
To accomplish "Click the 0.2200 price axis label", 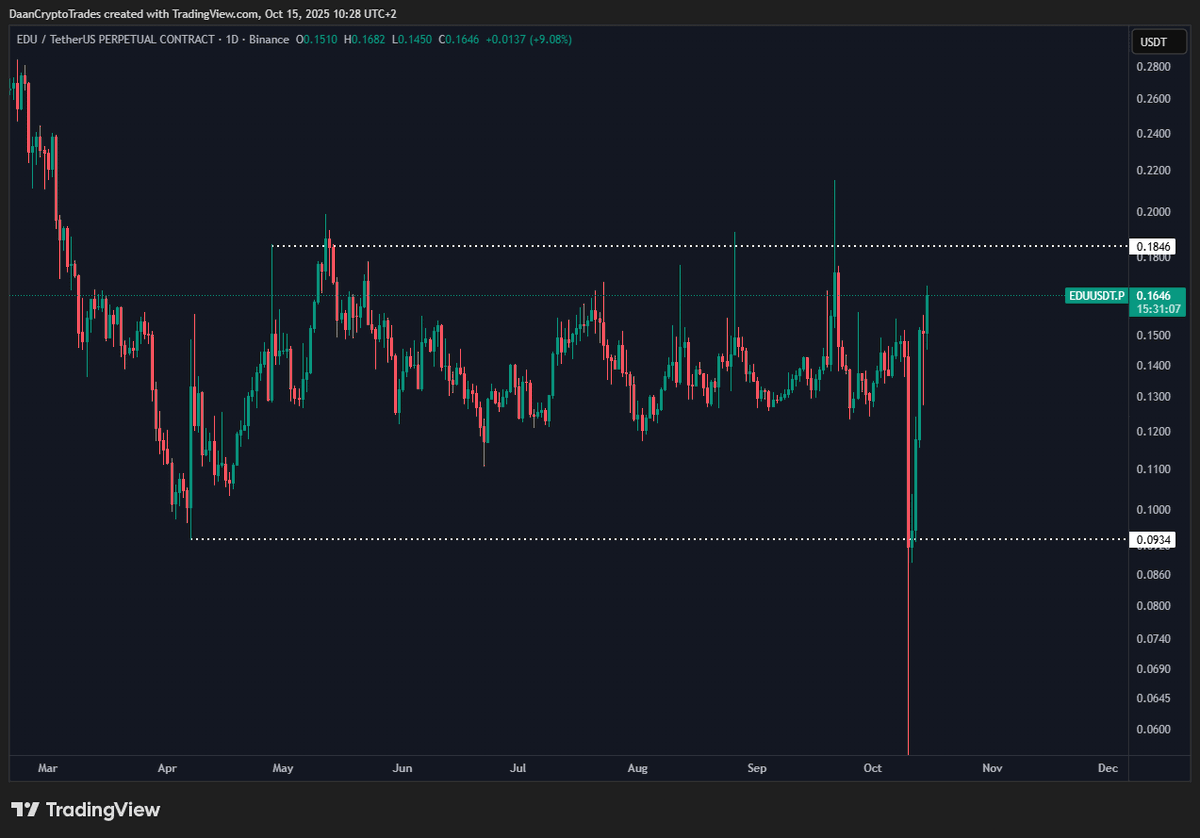I will [1153, 171].
